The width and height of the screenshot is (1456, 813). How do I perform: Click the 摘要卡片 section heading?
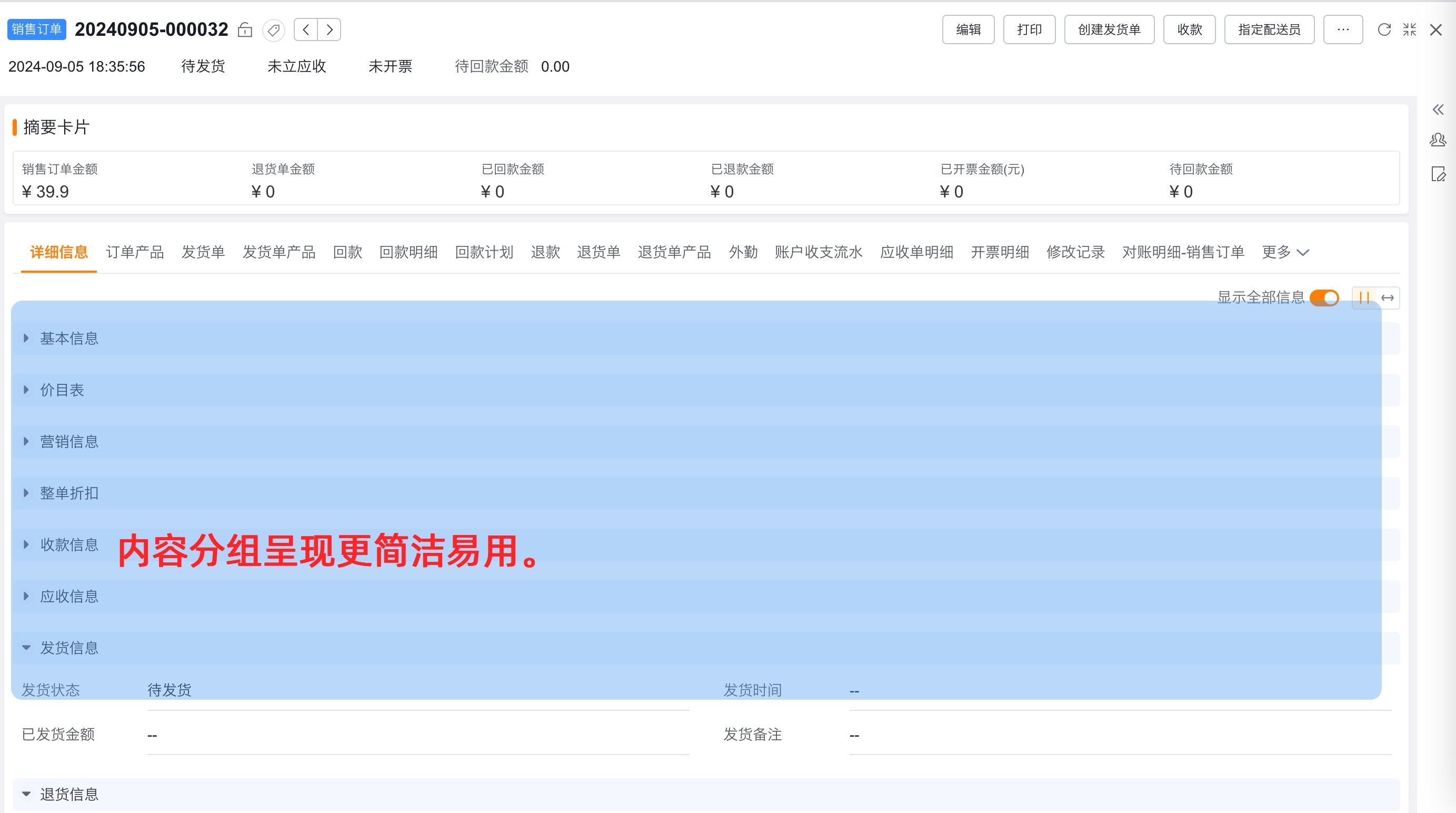click(x=56, y=127)
